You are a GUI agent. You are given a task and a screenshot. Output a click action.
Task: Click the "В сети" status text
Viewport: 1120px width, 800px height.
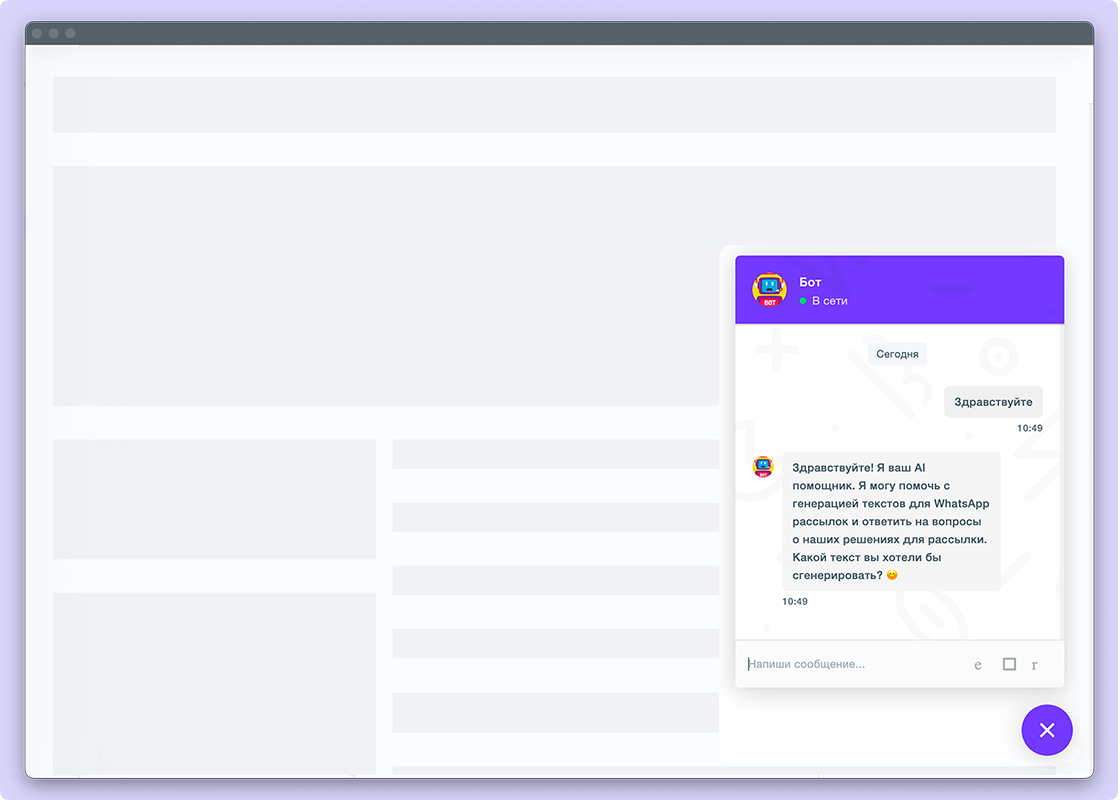click(829, 301)
